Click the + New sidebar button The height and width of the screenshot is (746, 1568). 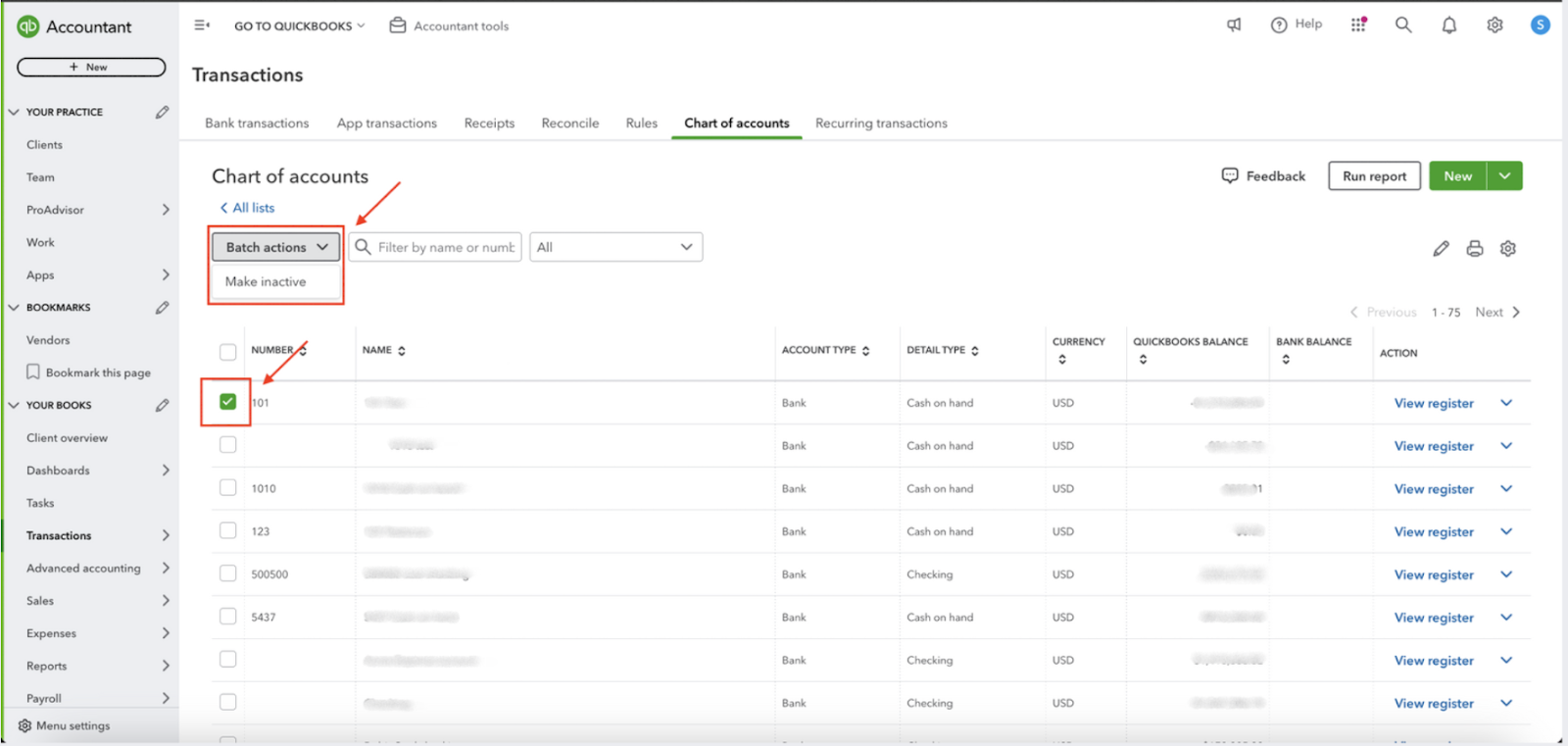(x=91, y=68)
